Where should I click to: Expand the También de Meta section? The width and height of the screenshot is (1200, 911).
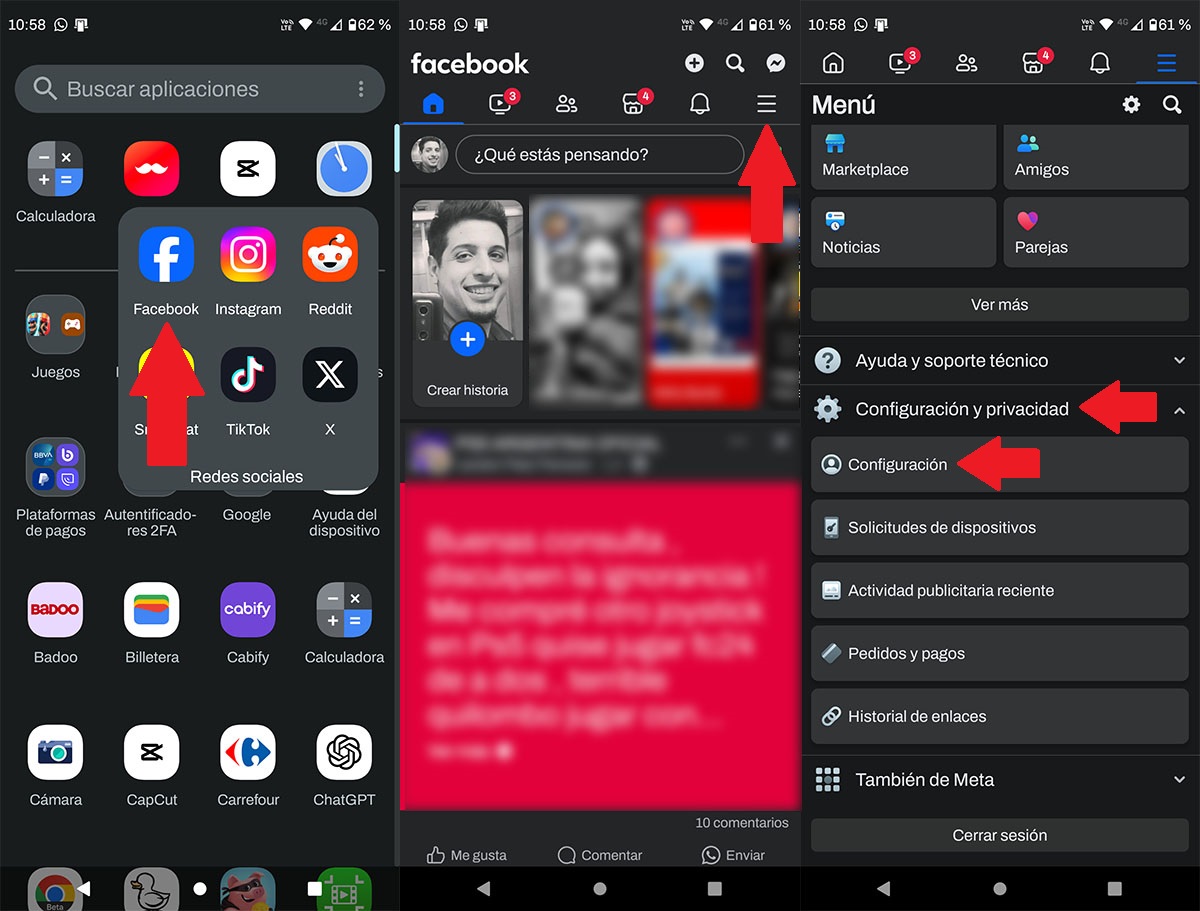coord(1000,779)
